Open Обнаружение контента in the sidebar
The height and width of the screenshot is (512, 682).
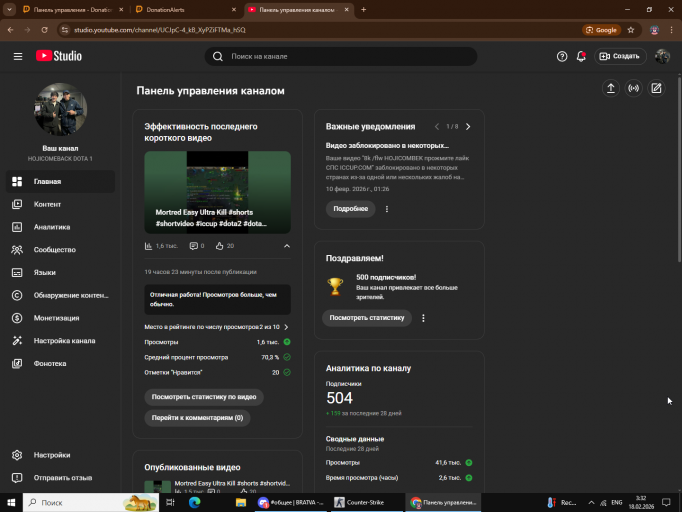60,295
